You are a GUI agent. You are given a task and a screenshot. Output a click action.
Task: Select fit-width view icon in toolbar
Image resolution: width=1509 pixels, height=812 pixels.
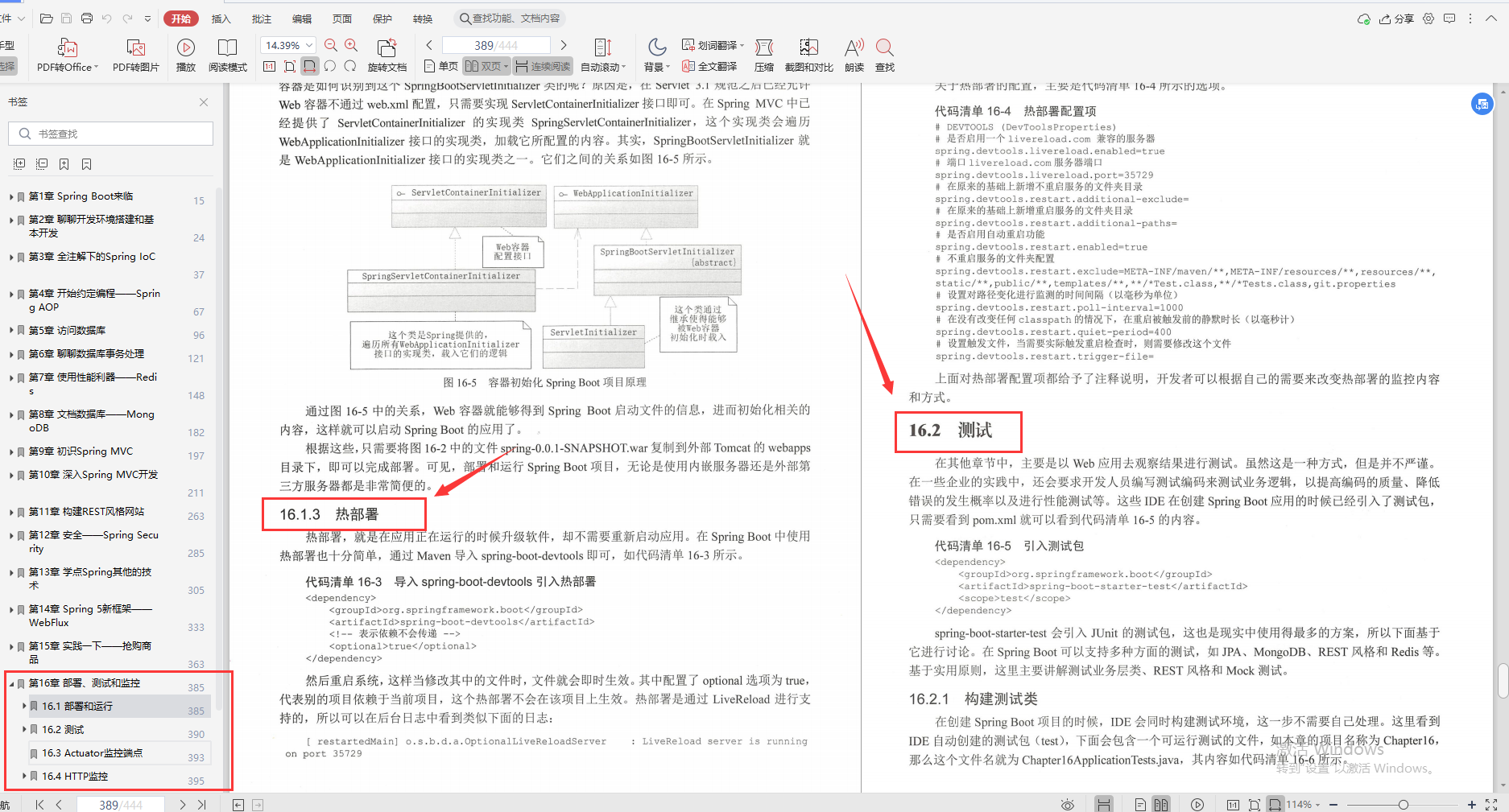[x=309, y=66]
